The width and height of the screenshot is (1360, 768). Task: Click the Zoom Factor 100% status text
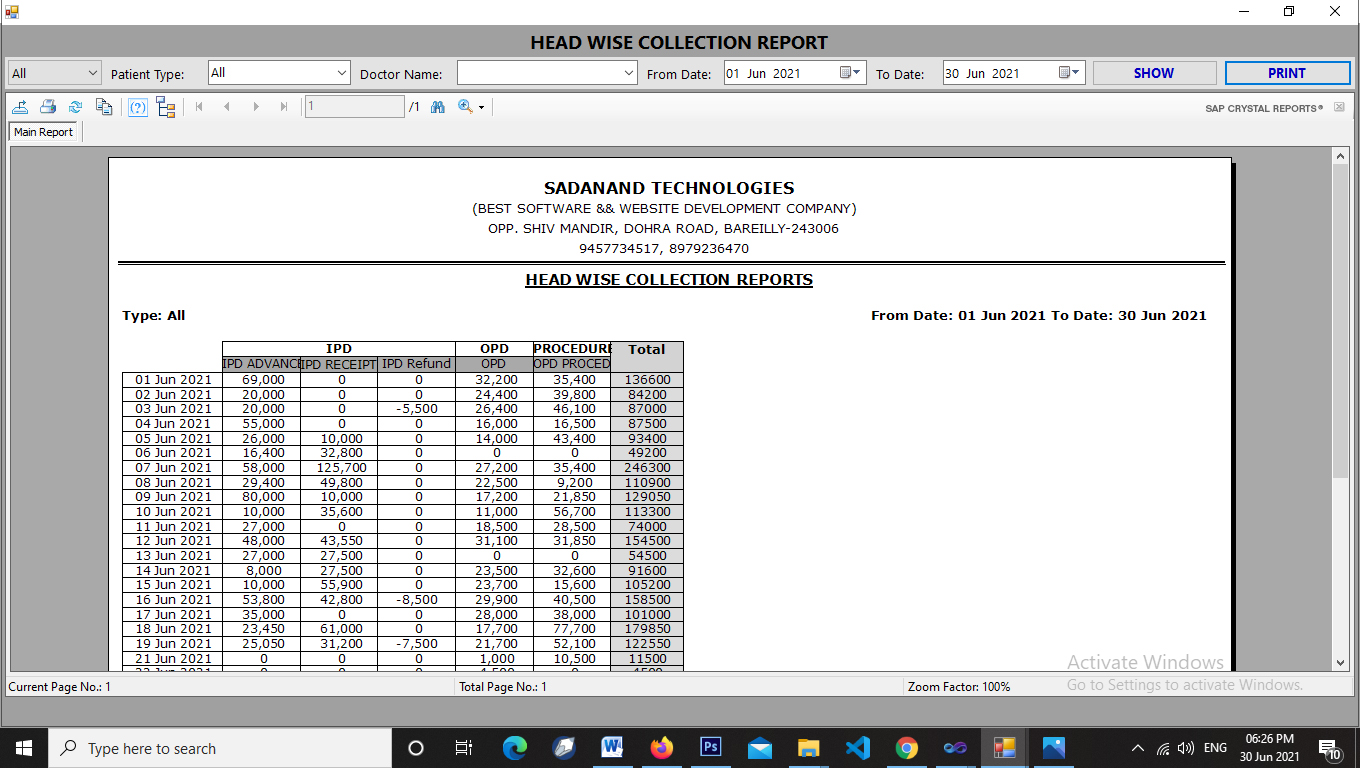point(959,687)
